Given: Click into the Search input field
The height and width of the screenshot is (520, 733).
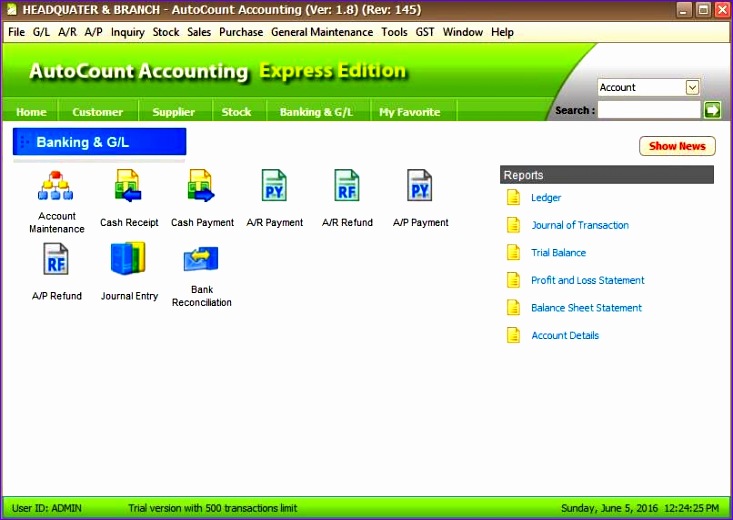Looking at the screenshot, I should tap(649, 110).
